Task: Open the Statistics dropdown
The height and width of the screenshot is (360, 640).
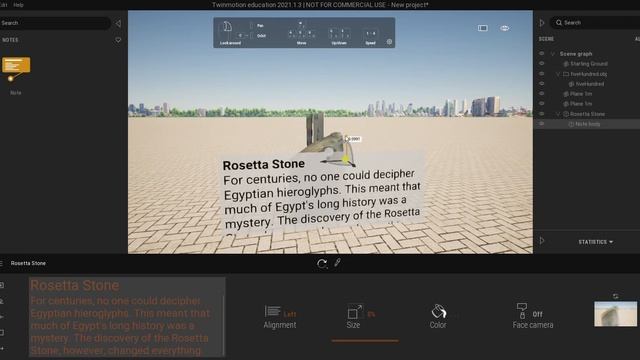Action: [x=596, y=242]
